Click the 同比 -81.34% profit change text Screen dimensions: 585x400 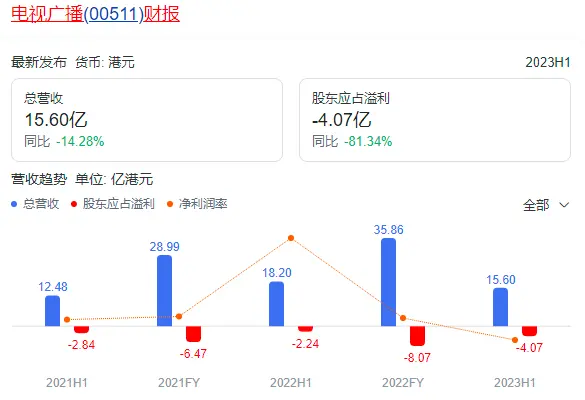point(352,141)
